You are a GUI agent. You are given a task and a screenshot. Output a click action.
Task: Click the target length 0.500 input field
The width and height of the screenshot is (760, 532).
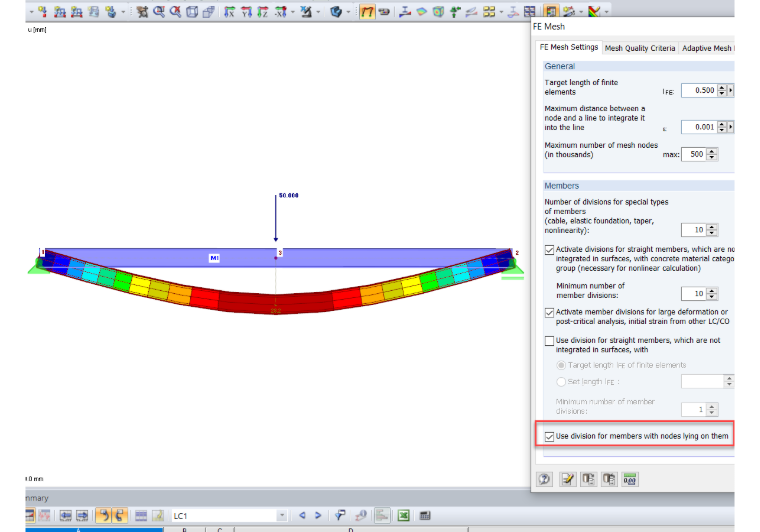coord(698,90)
